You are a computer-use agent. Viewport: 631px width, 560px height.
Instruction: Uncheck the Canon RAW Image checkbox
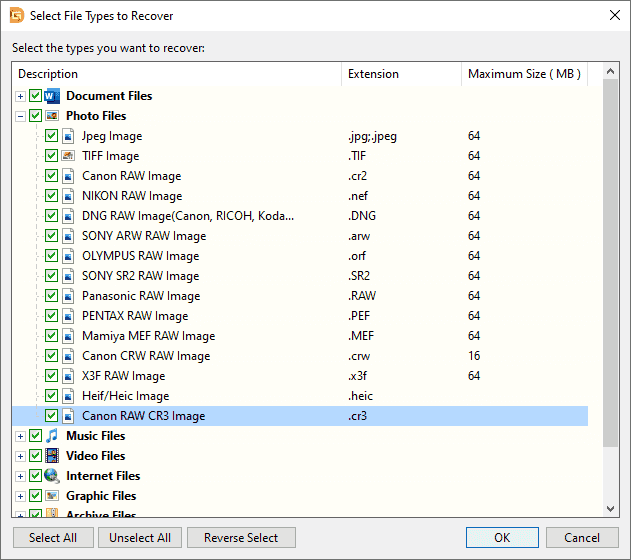pyautogui.click(x=52, y=176)
